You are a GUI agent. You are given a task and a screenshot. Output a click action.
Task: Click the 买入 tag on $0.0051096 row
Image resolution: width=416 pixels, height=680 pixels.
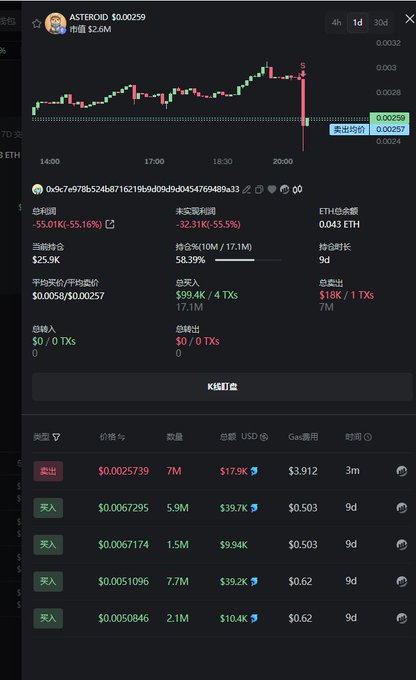click(x=48, y=582)
